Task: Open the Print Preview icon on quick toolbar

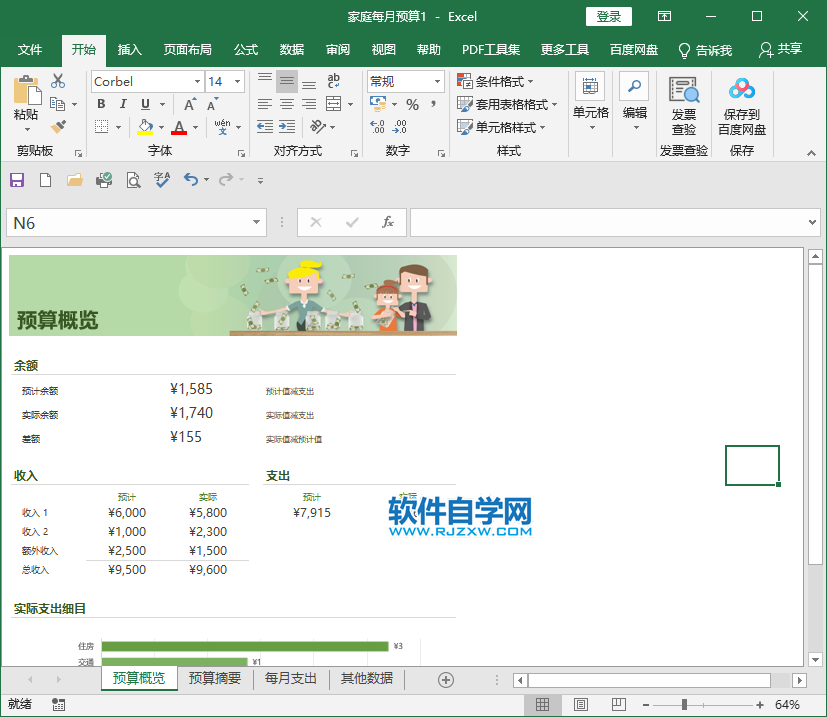Action: pos(131,179)
